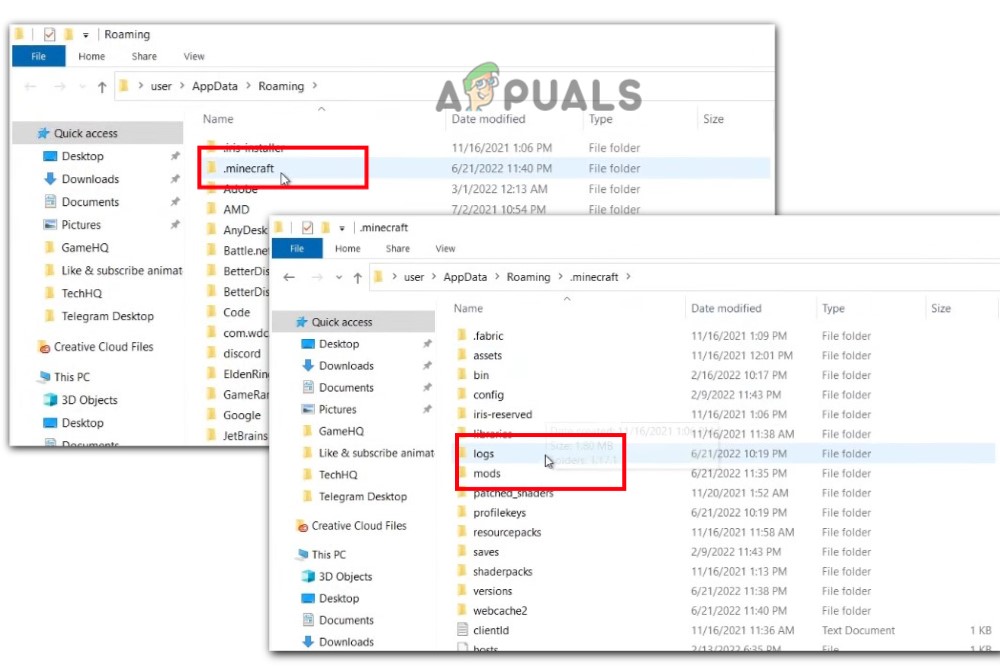Open the Home tab in .minecraft window
The image size is (1000, 672).
348,249
